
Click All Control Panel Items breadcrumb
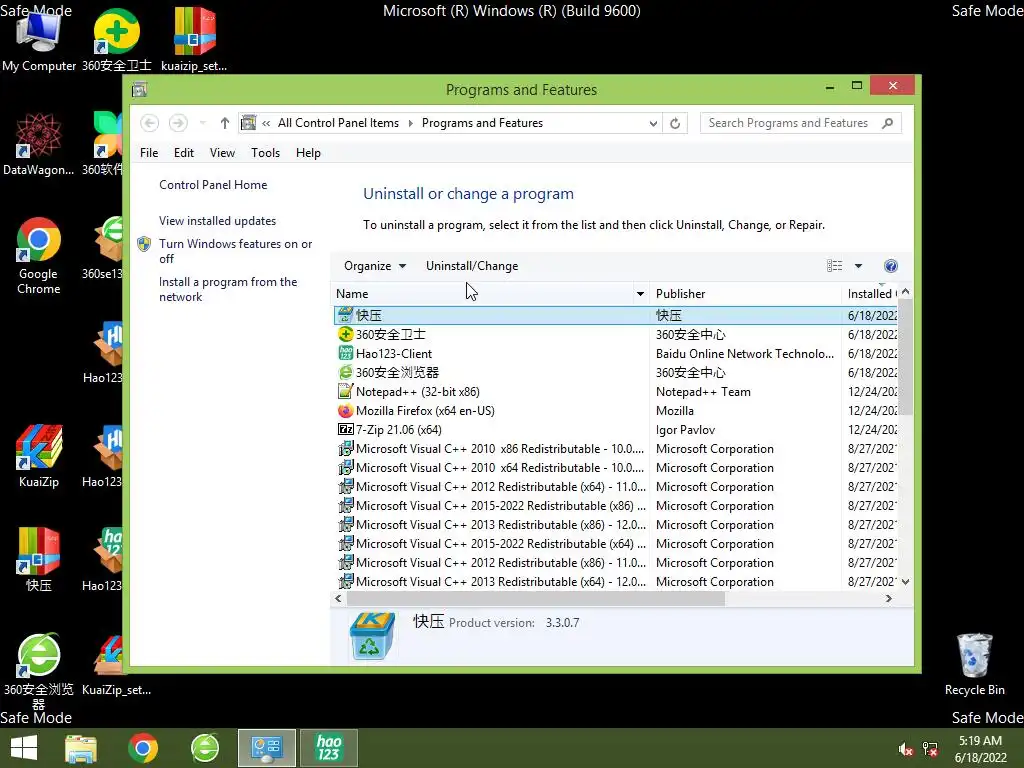pyautogui.click(x=338, y=123)
